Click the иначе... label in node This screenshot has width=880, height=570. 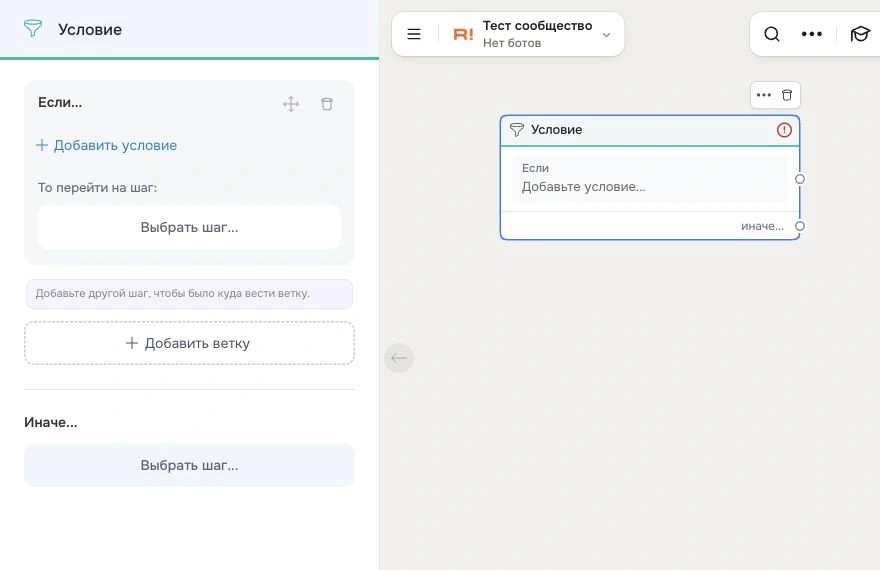click(762, 226)
